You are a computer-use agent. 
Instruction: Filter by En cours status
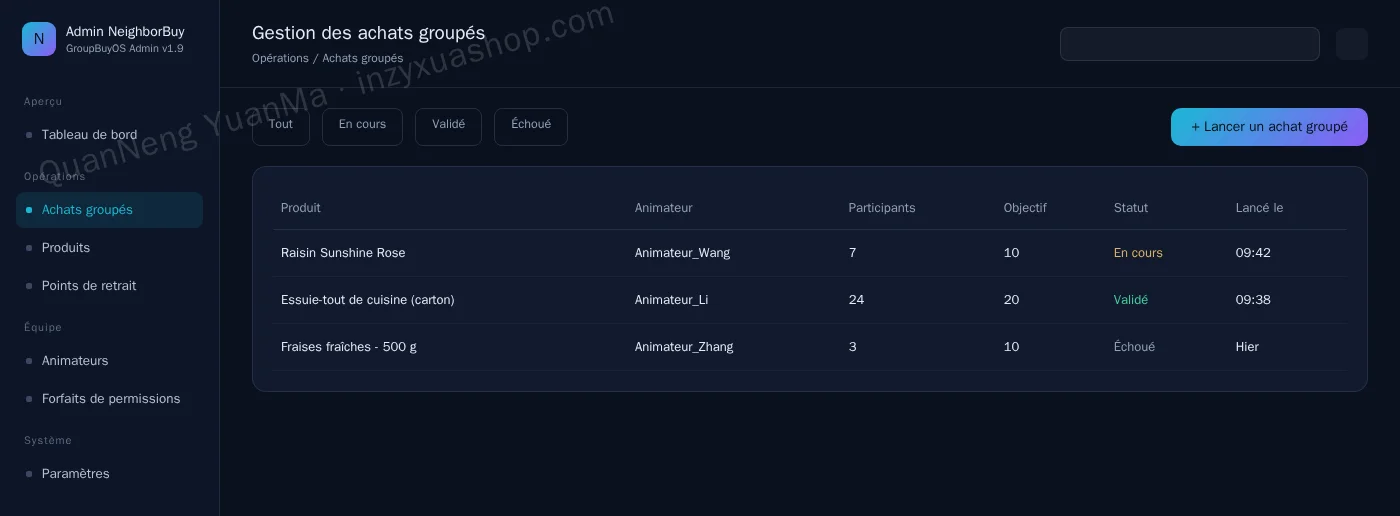pos(362,127)
